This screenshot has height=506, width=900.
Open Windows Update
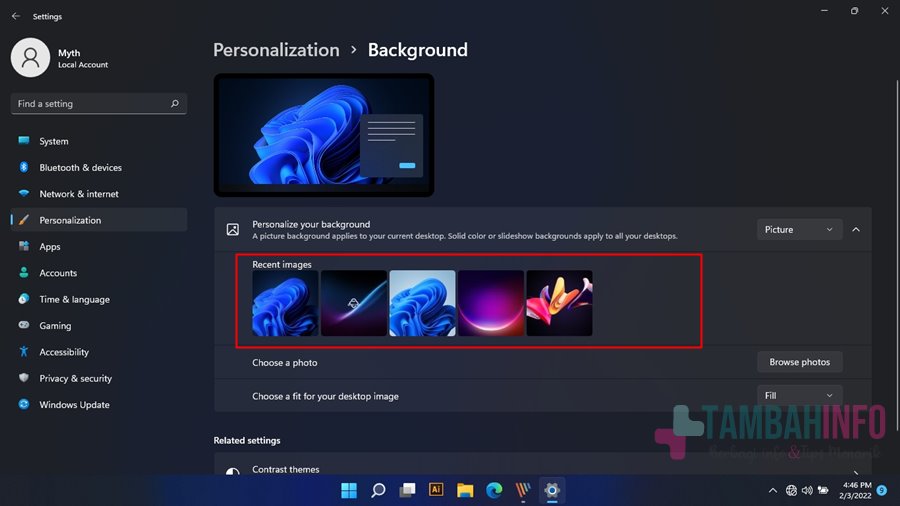pyautogui.click(x=99, y=405)
